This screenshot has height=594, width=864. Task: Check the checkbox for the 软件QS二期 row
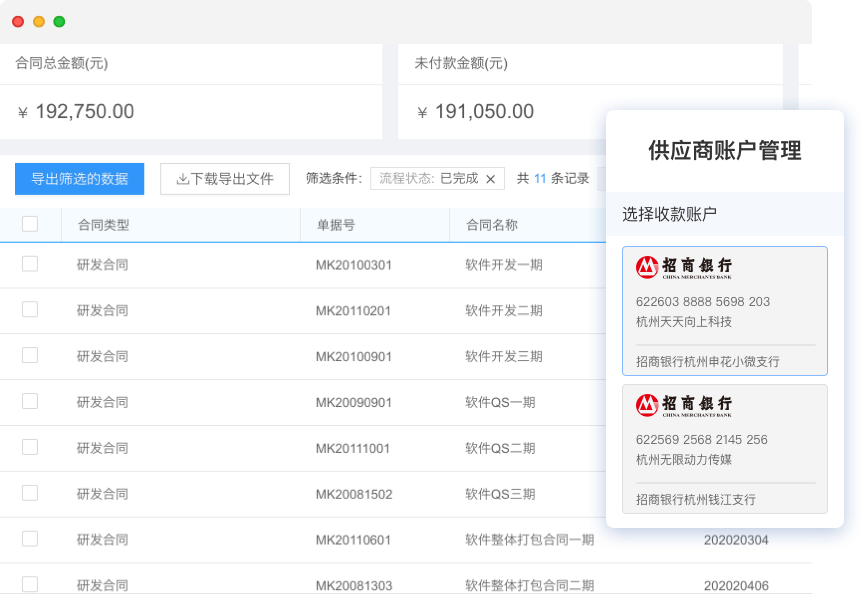tap(31, 448)
